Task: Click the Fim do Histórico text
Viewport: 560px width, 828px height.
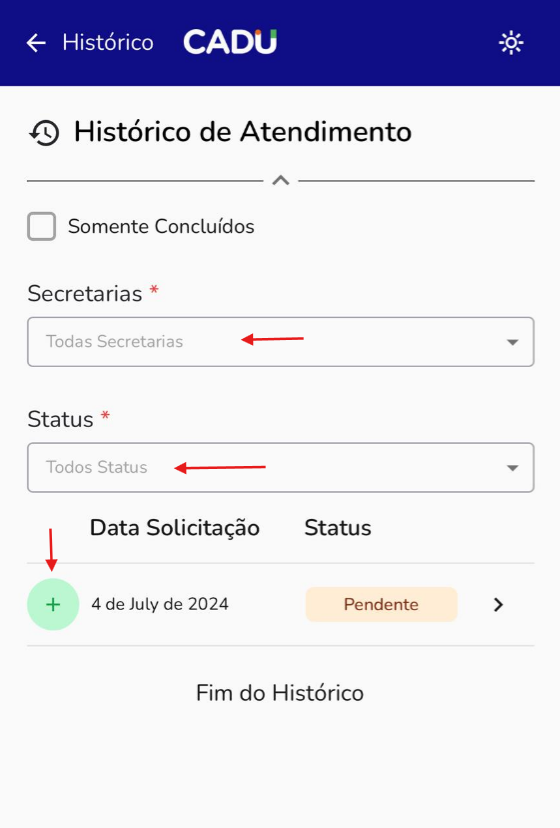Action: [x=280, y=693]
